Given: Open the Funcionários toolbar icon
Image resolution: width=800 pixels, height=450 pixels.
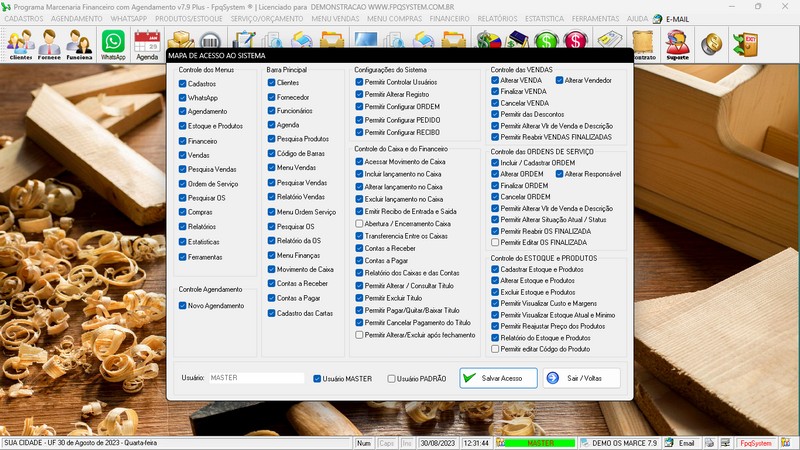Looking at the screenshot, I should coord(79,44).
